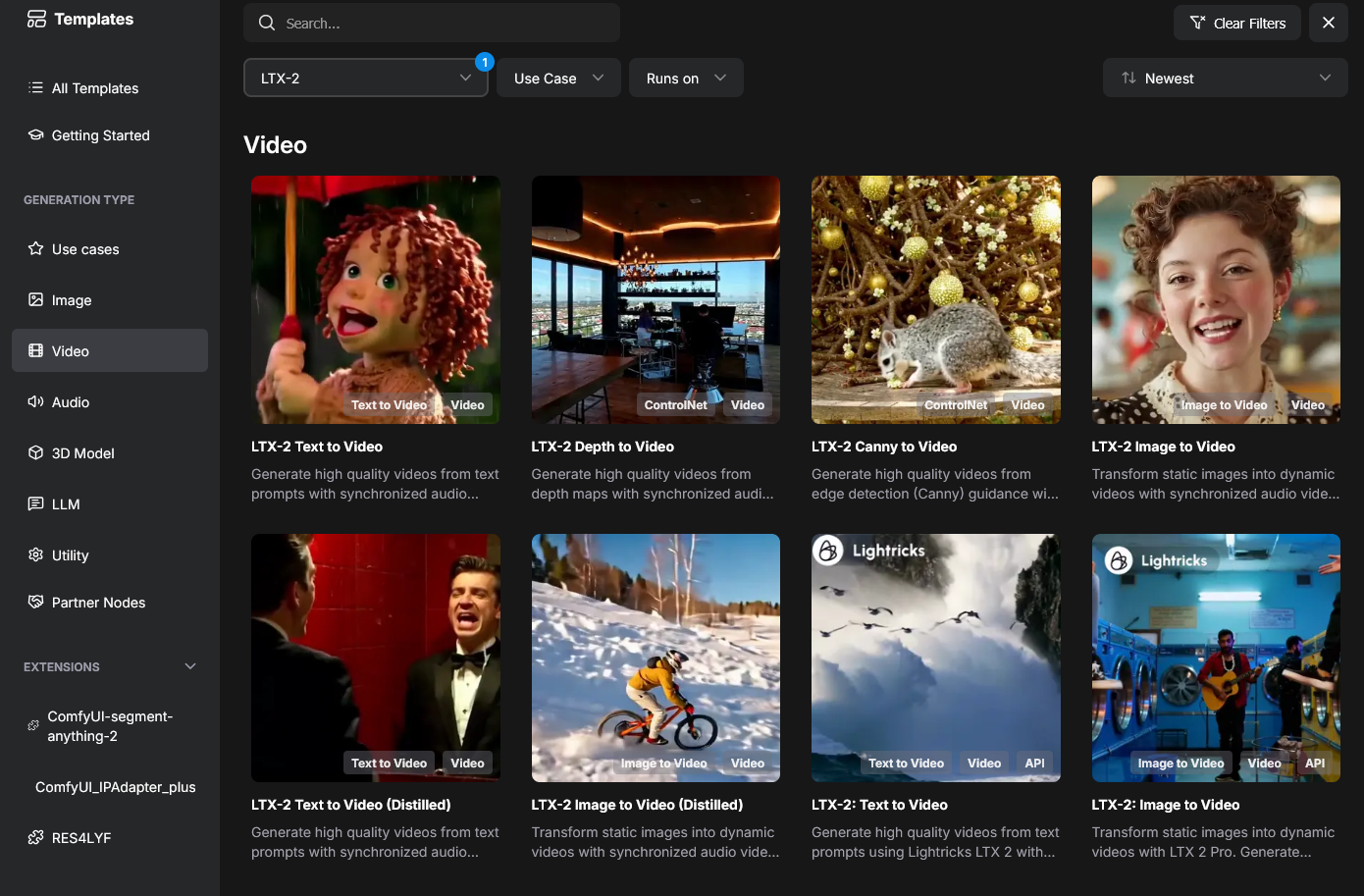Click 'LTX-2 Depth to Video' title
This screenshot has width=1364, height=896.
[603, 447]
